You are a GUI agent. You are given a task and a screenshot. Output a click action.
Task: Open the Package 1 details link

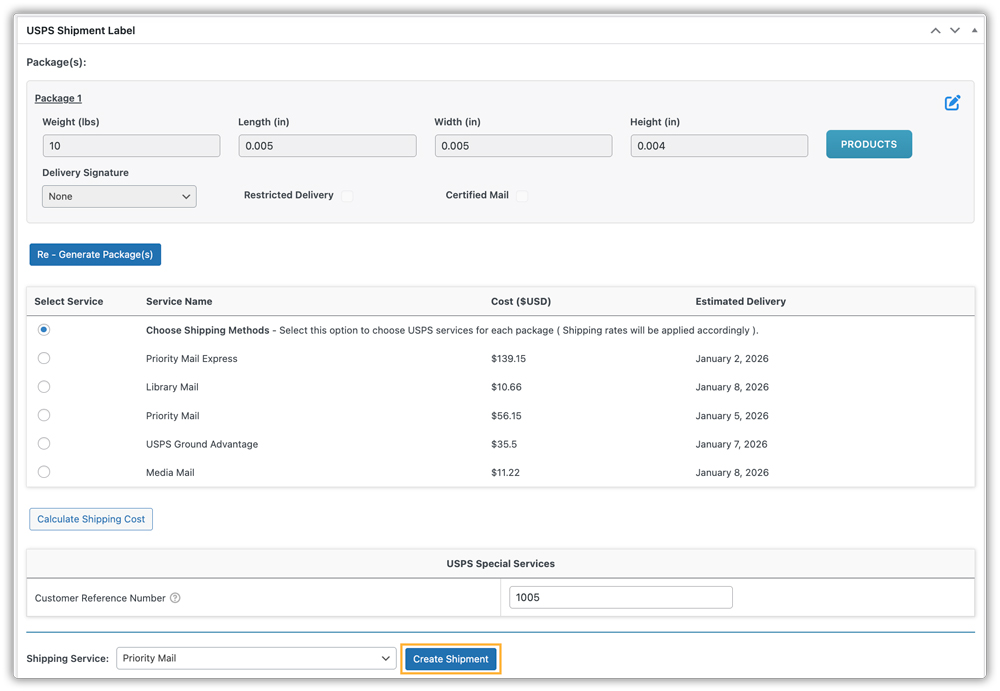(58, 97)
